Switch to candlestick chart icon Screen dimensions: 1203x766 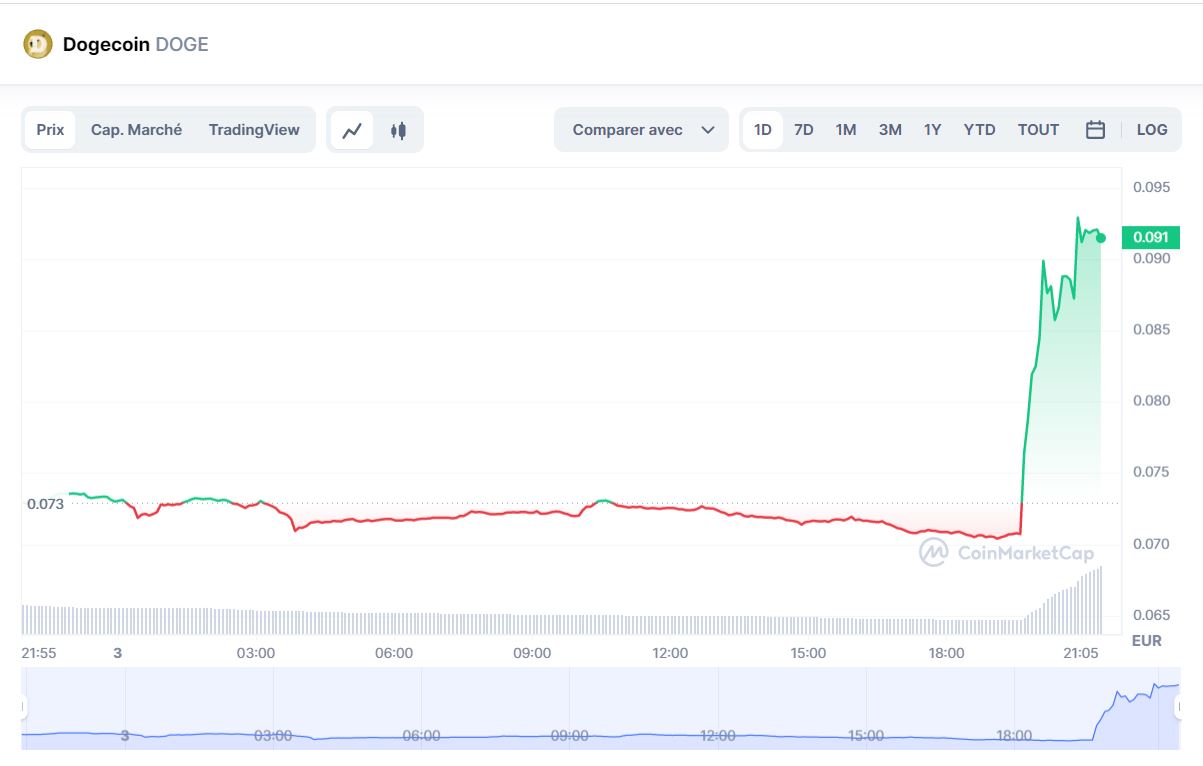point(398,130)
